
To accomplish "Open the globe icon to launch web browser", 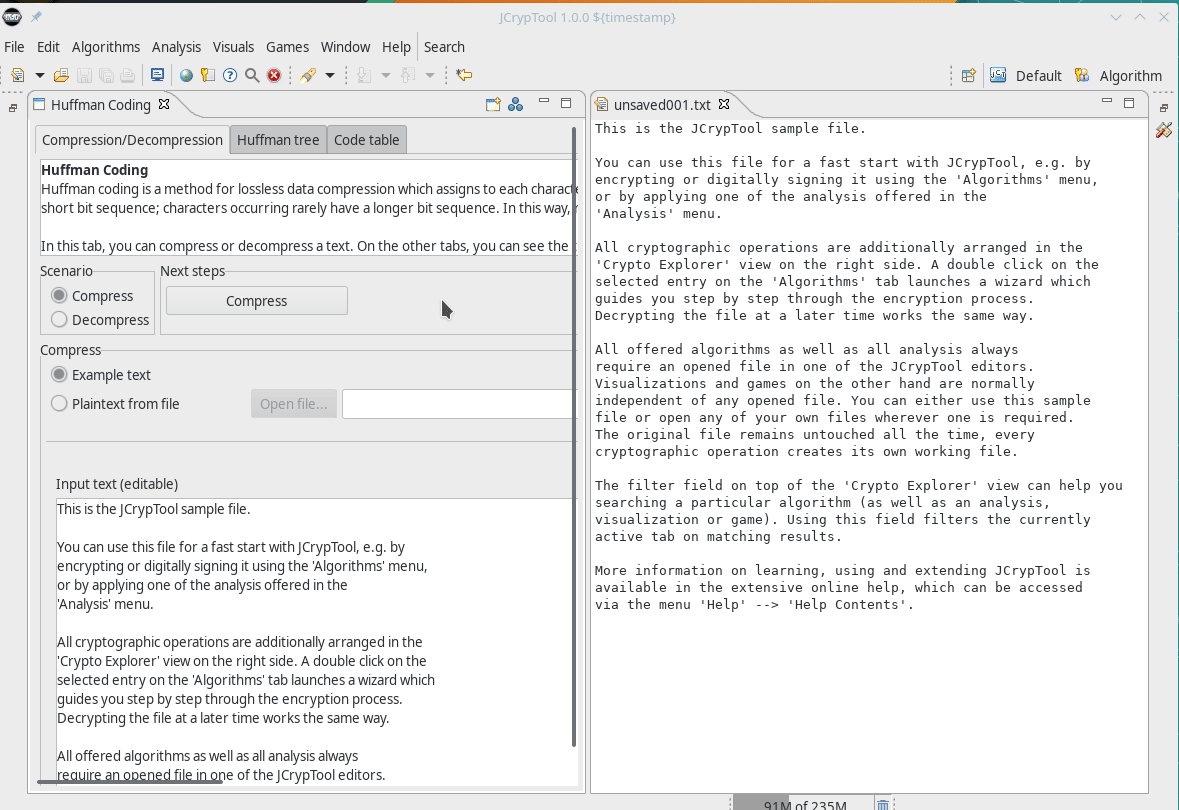I will [184, 75].
